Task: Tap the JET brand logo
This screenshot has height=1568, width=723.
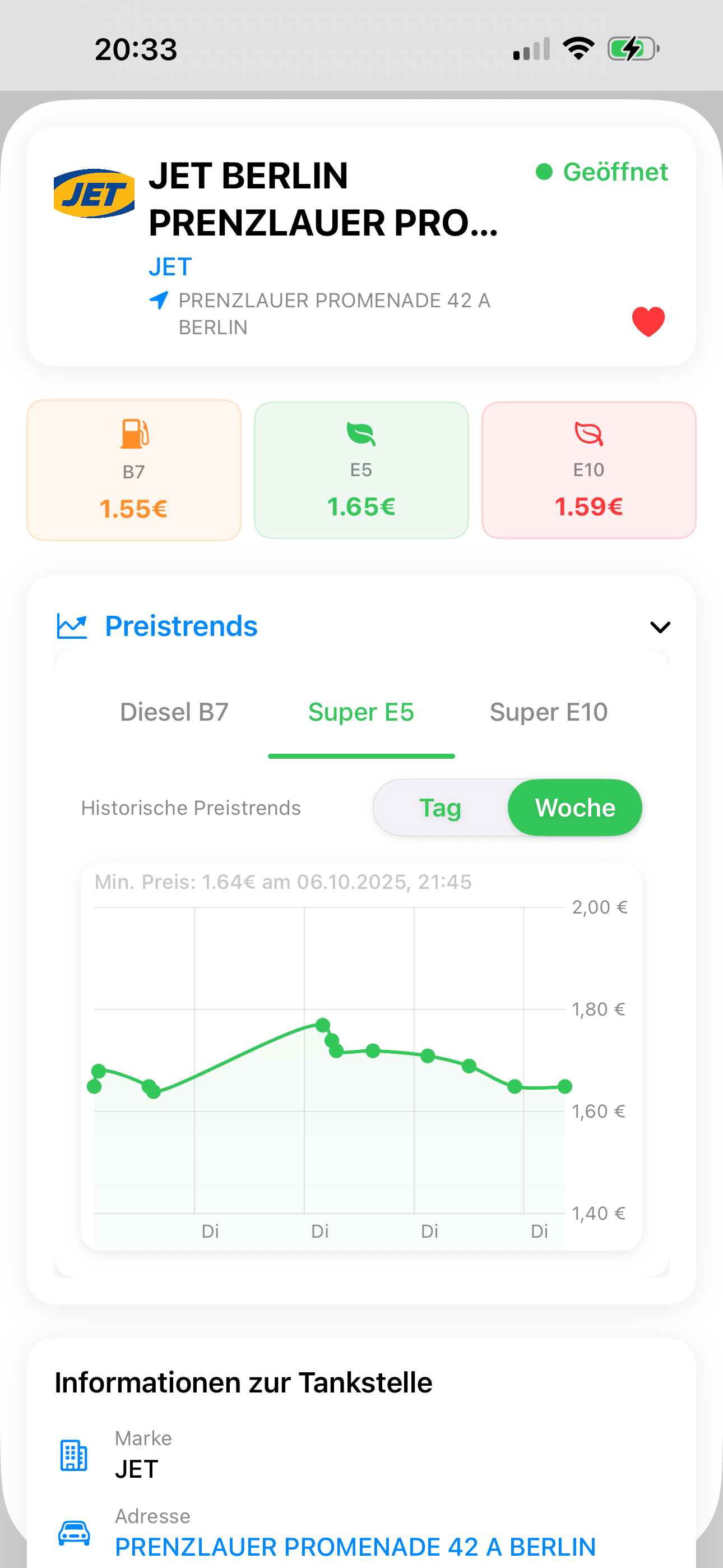Action: click(94, 193)
